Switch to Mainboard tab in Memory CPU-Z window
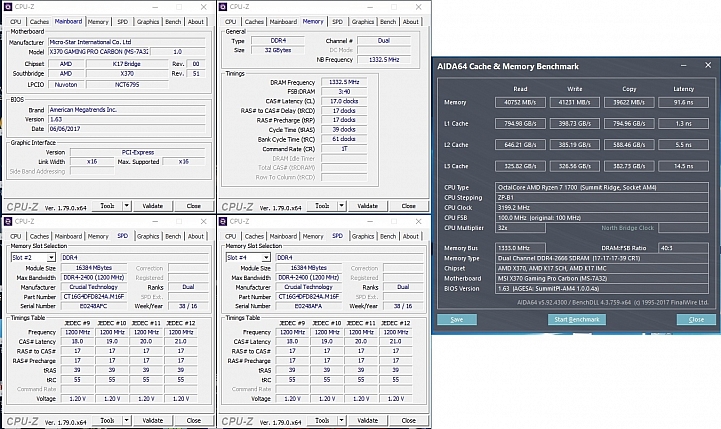Image resolution: width=721 pixels, height=429 pixels. point(283,22)
